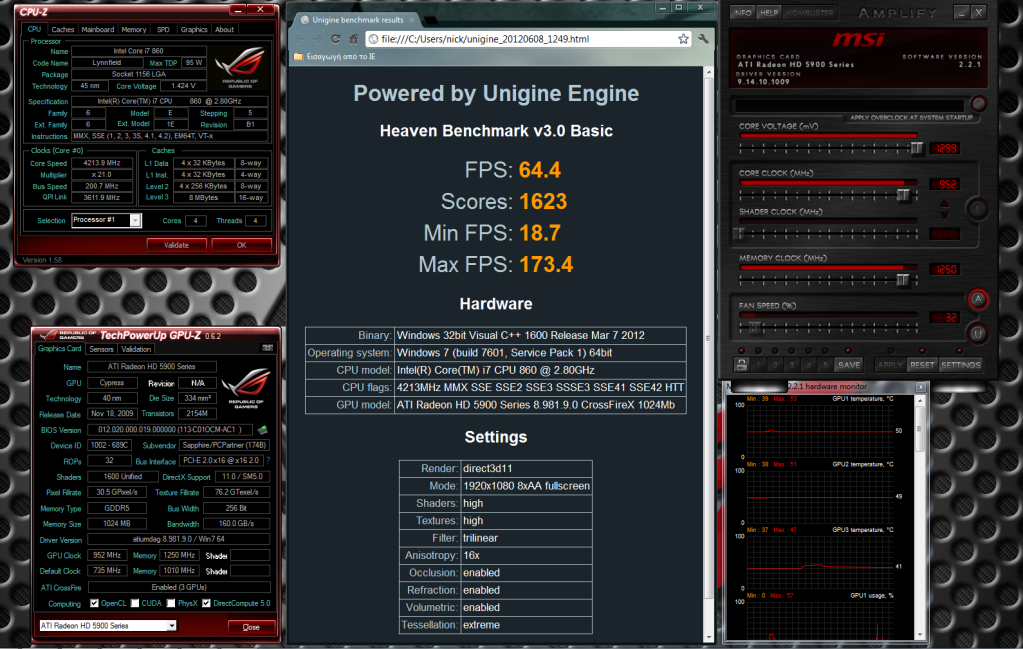Viewport: 1023px width, 649px height.
Task: Click the memory clock slider handle
Action: pyautogui.click(x=902, y=280)
